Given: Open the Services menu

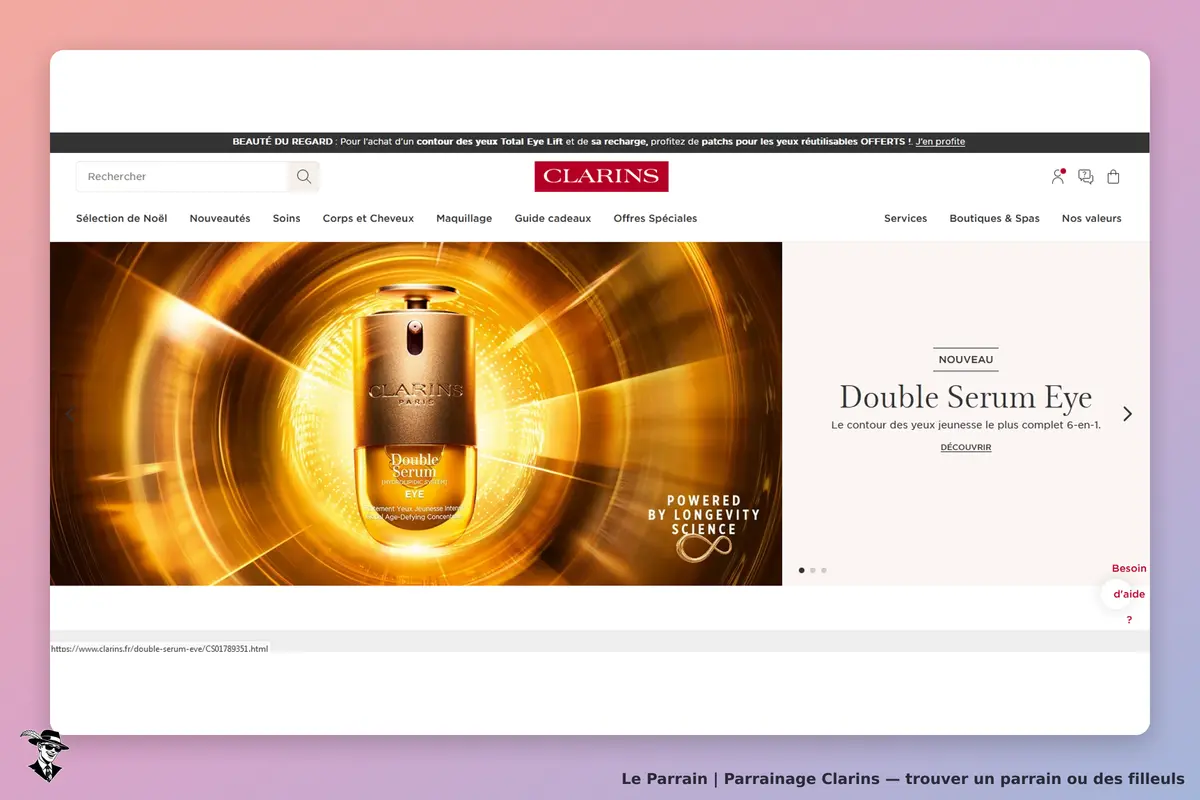Looking at the screenshot, I should [905, 218].
